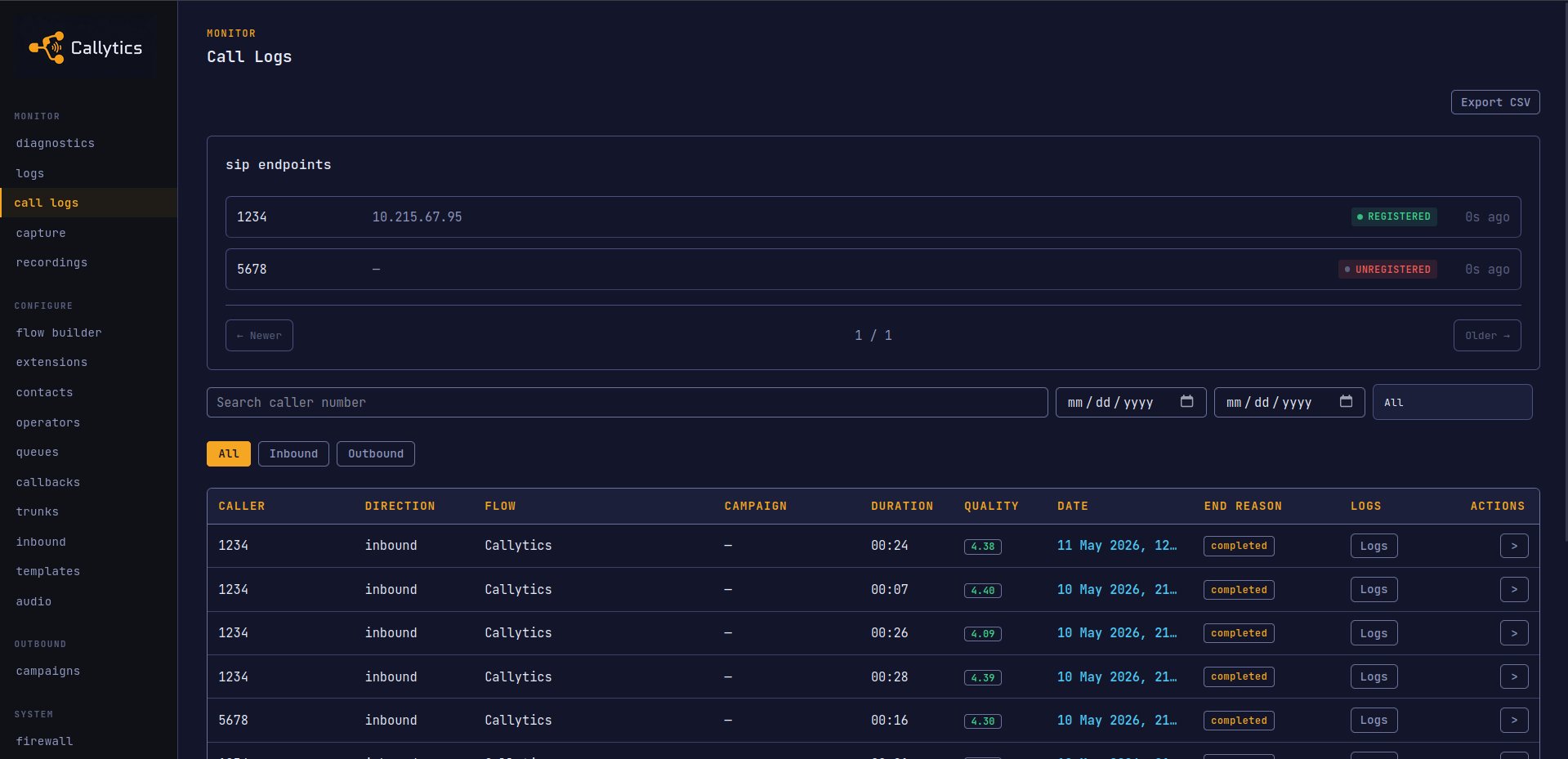Viewport: 1568px width, 759px height.
Task: Click the first mm/dd/yyyy date field
Action: click(1131, 402)
